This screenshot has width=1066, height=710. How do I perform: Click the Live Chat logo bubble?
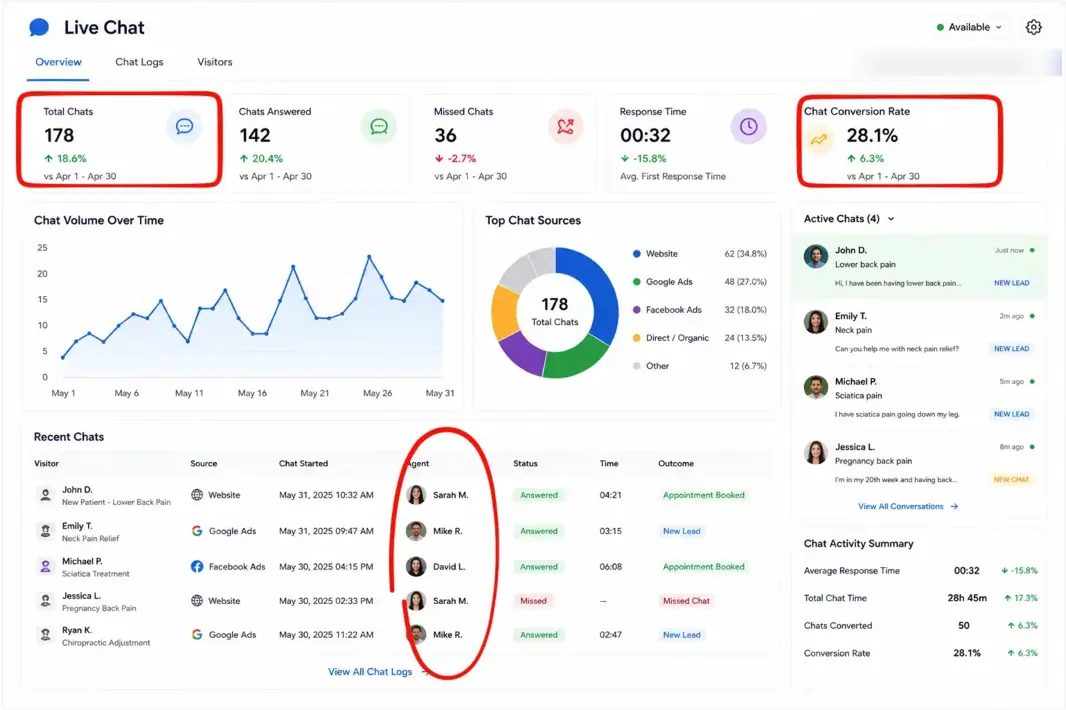tap(39, 27)
